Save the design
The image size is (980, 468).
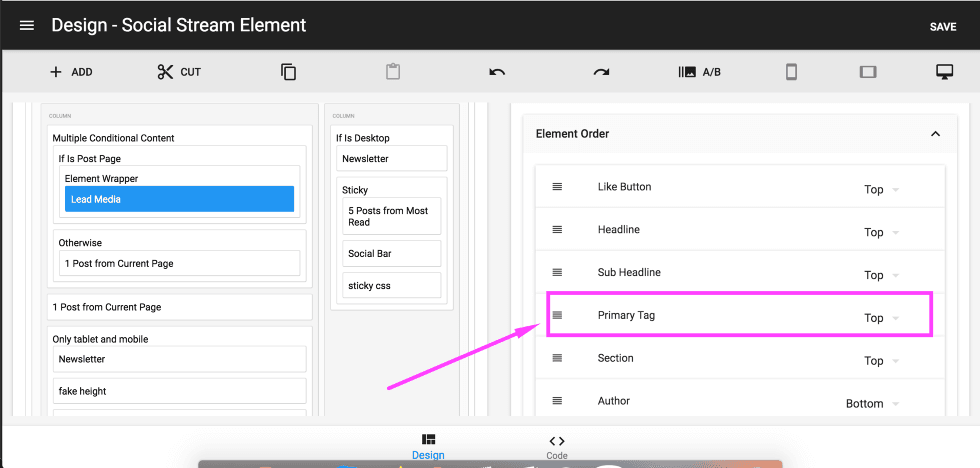point(942,27)
